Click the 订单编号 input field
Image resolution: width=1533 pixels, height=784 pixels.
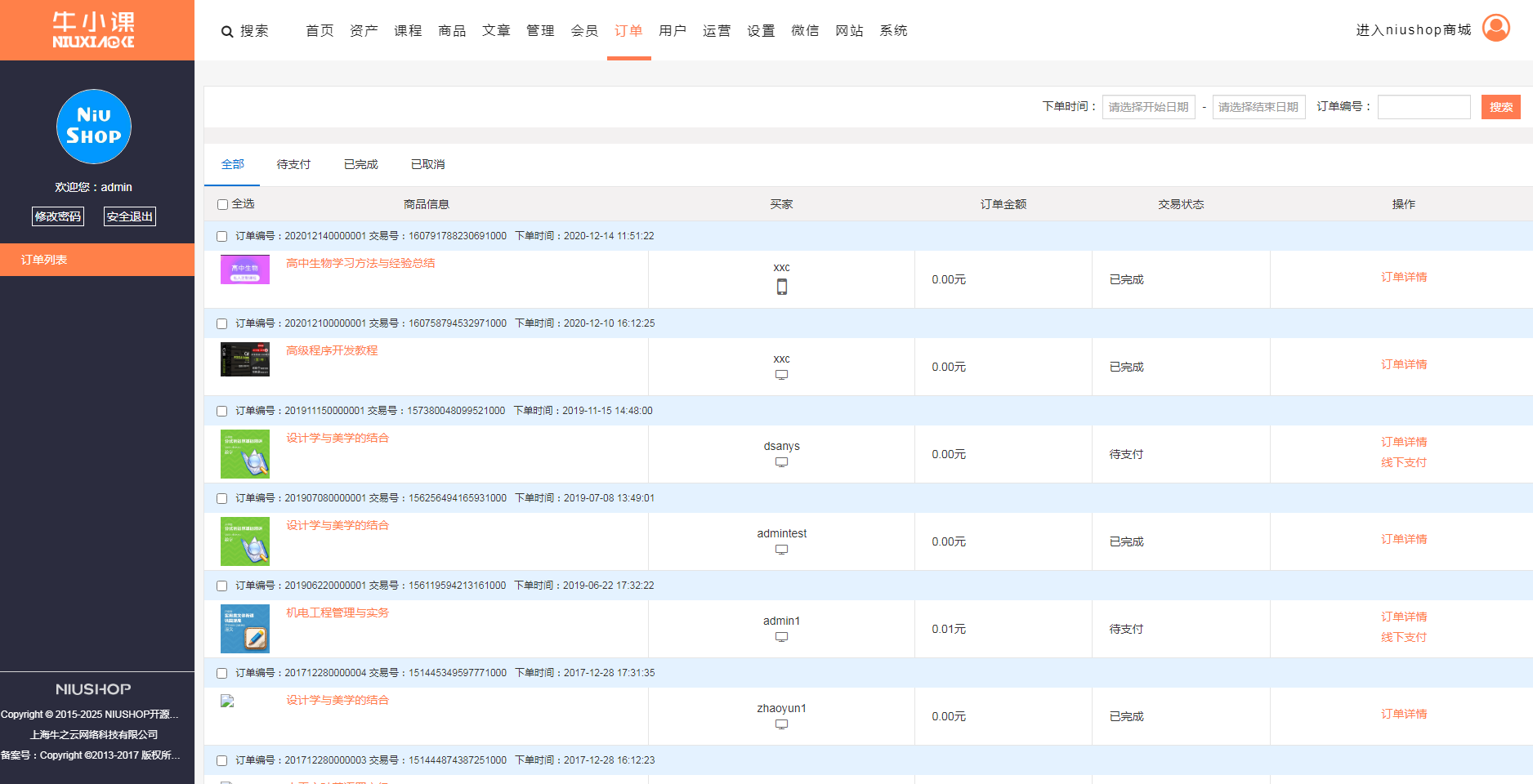1423,107
